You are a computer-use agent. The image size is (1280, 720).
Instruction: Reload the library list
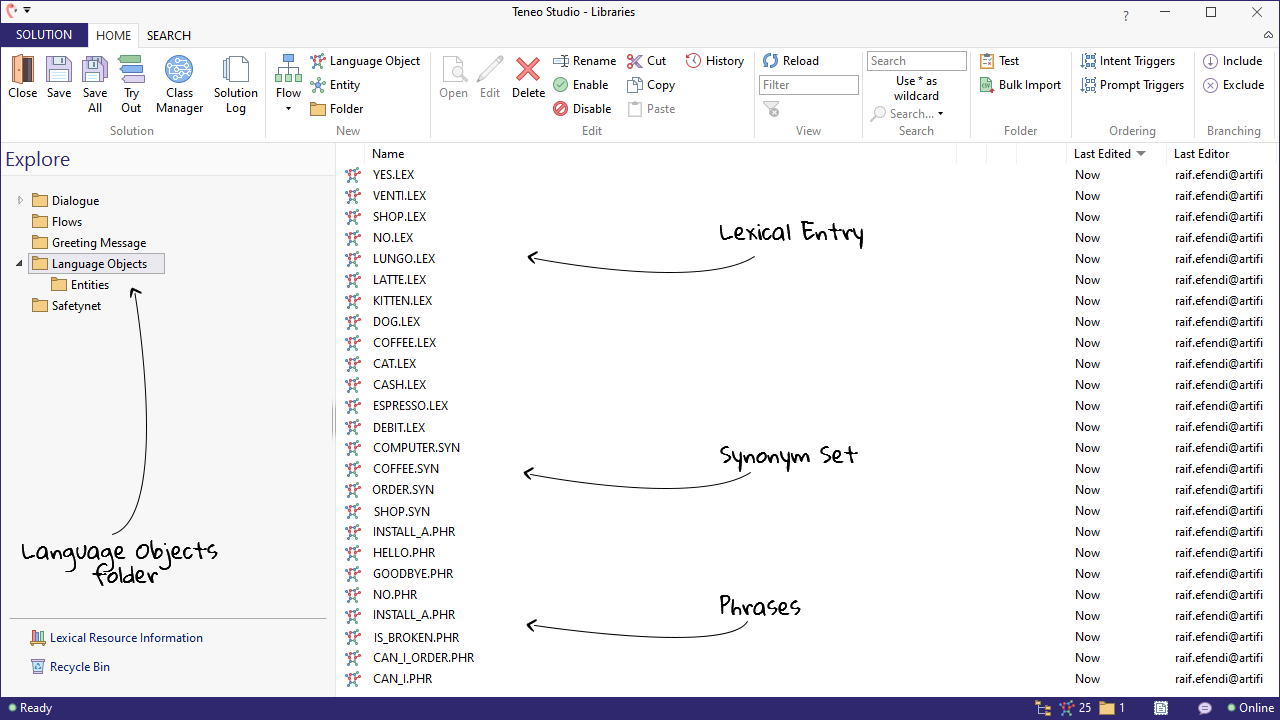(790, 61)
